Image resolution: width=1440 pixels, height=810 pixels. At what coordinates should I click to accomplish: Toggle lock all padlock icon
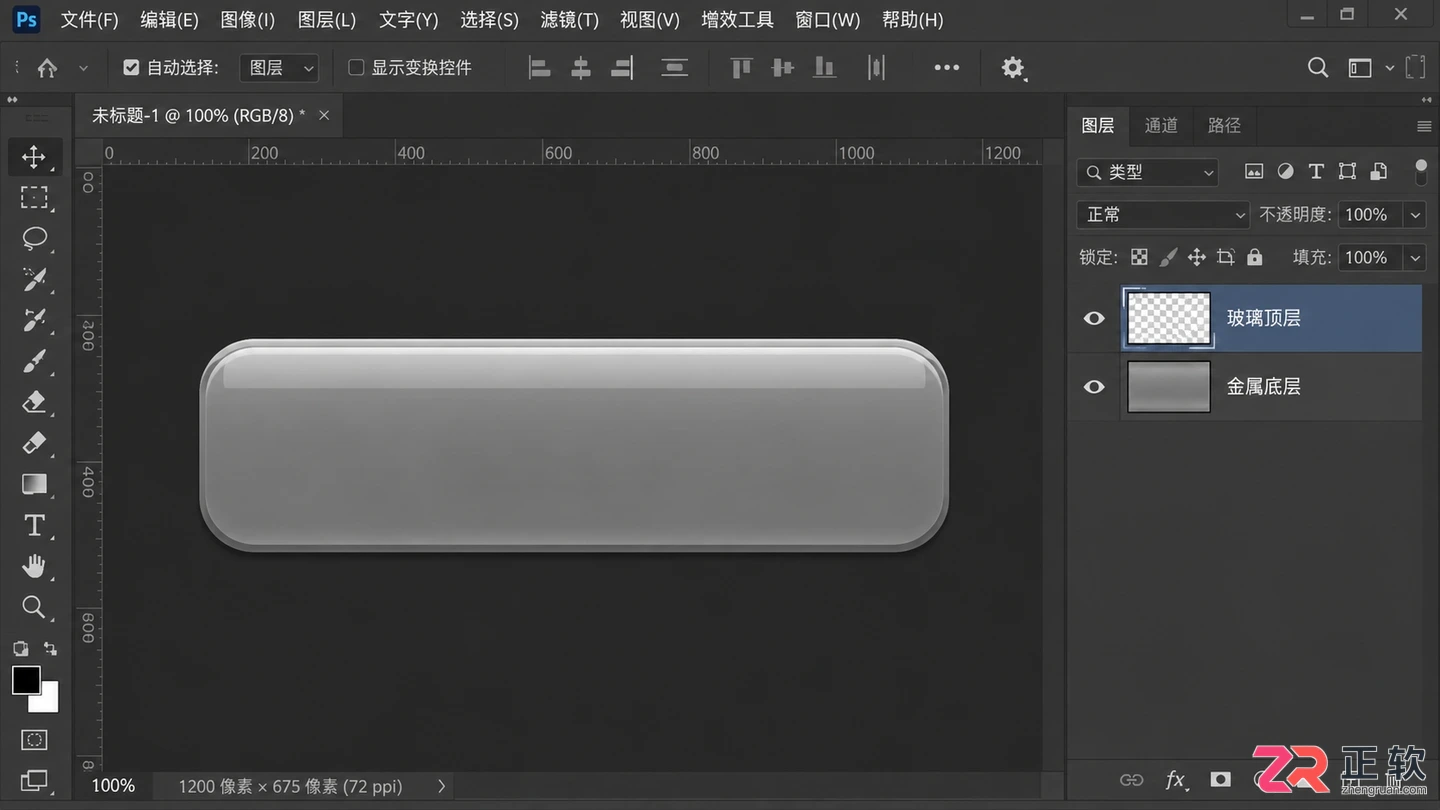1255,257
